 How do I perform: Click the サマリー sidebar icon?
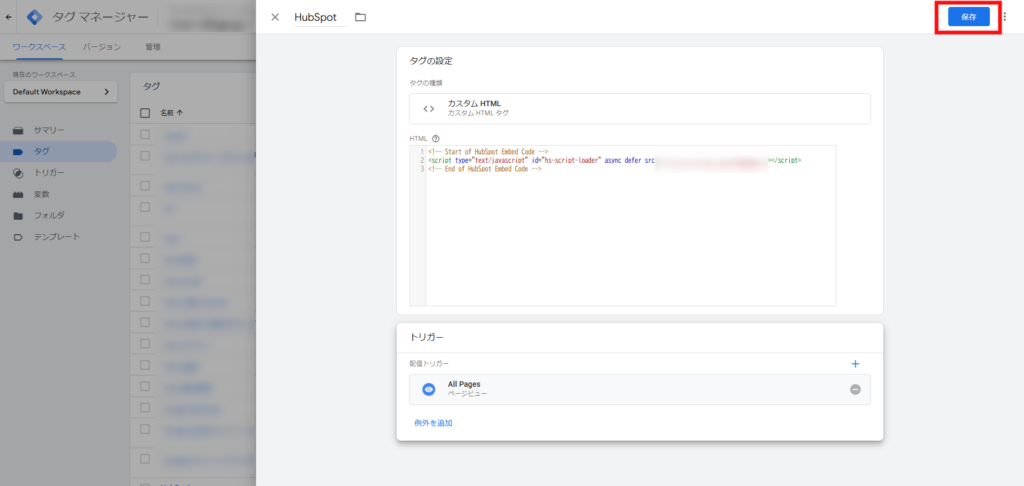coord(18,130)
